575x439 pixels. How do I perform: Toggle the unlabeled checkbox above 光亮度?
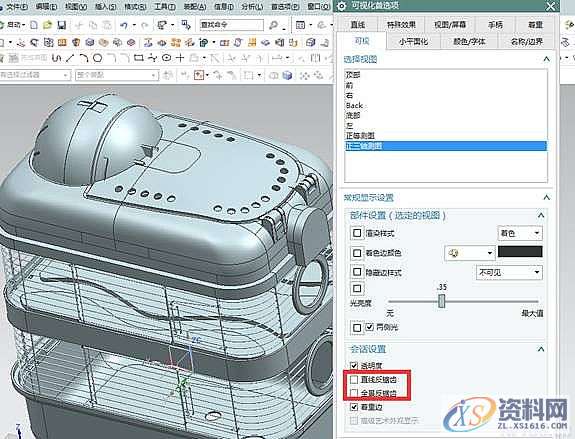click(x=357, y=288)
